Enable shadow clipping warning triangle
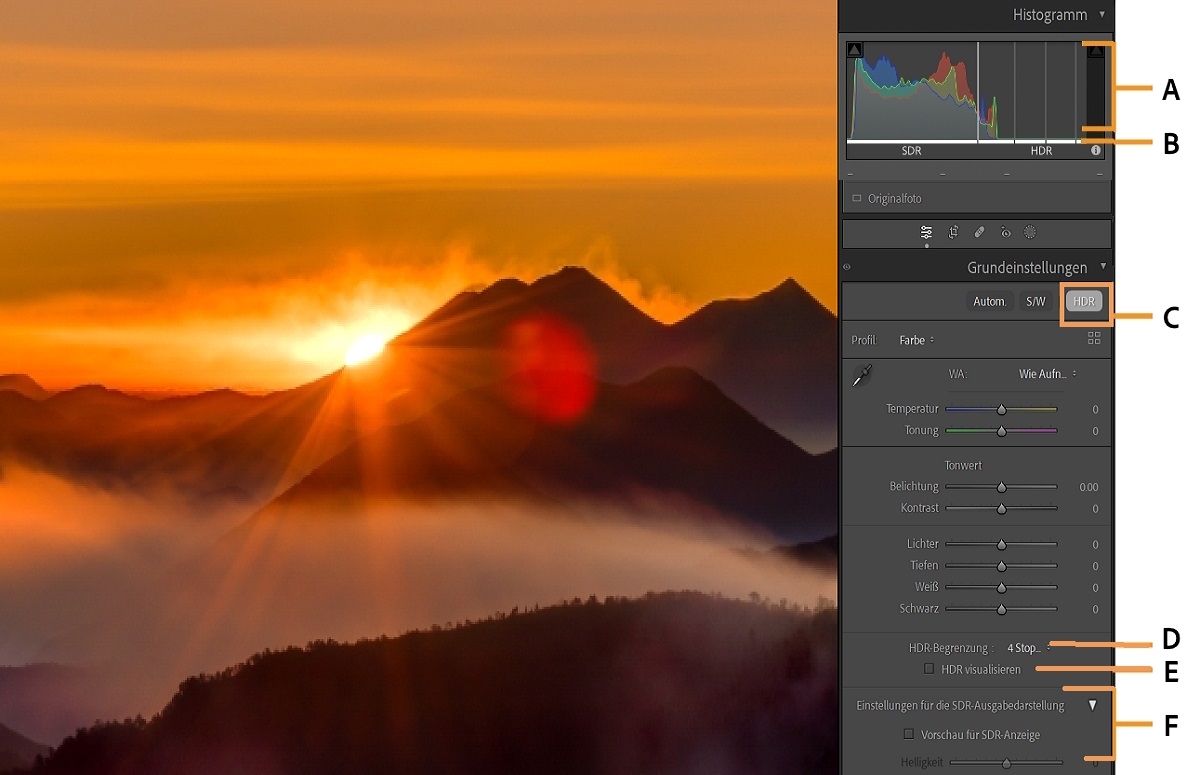This screenshot has width=1200, height=775. point(854,48)
